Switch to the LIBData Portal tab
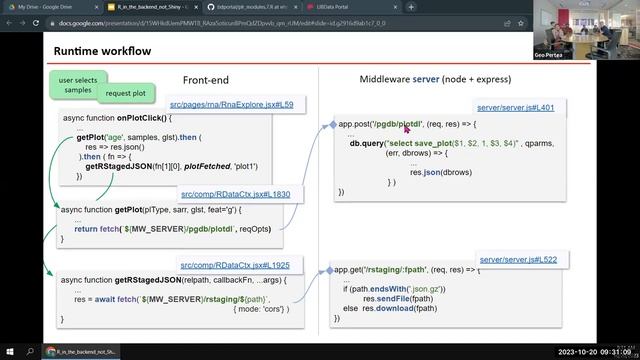 [351, 7]
